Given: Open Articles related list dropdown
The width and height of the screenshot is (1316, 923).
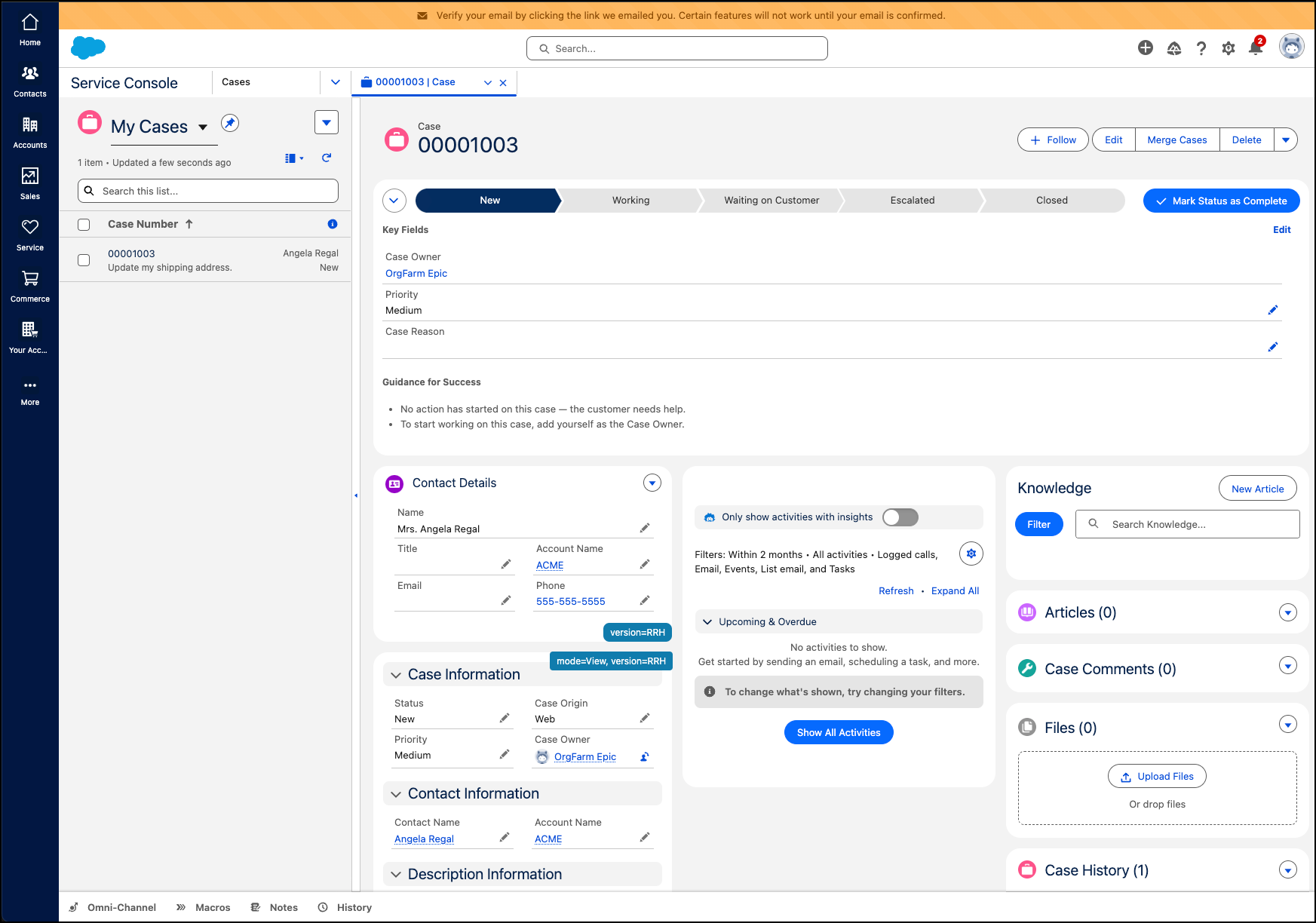Looking at the screenshot, I should click(x=1288, y=612).
